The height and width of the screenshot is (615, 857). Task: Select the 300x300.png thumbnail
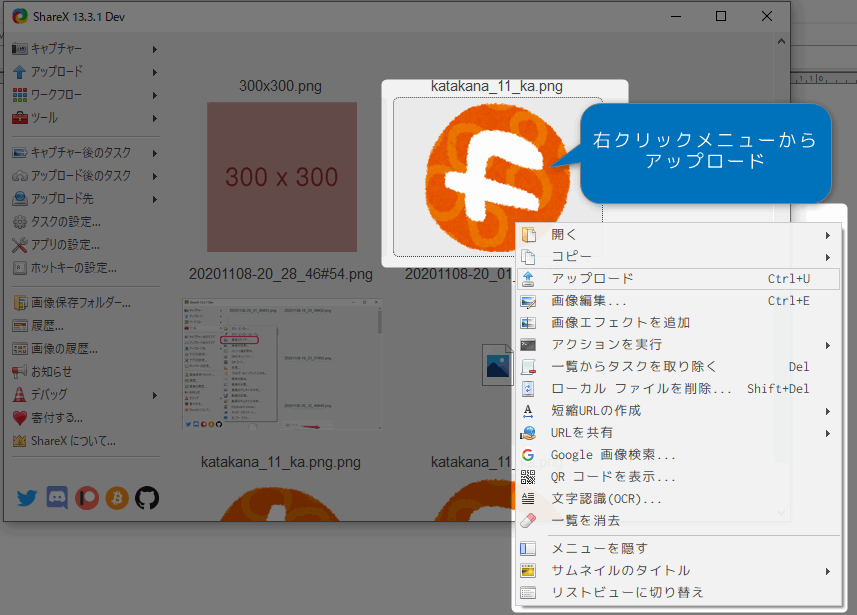tap(282, 177)
